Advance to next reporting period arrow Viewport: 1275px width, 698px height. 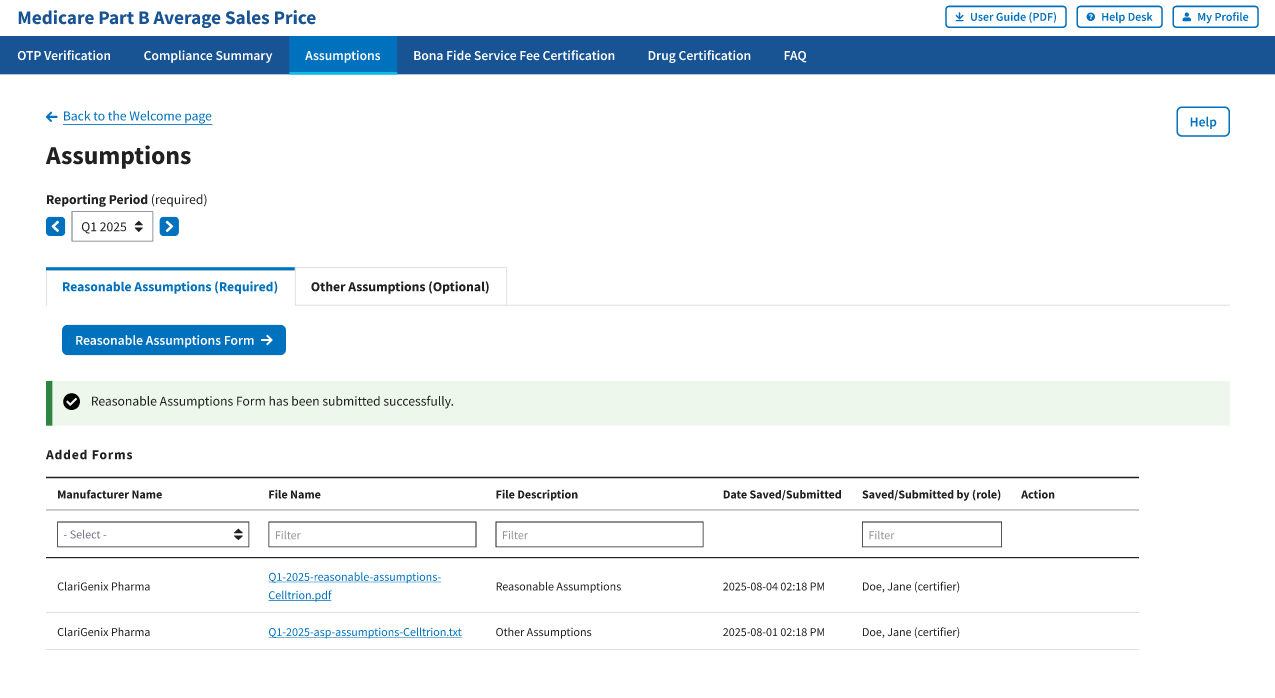pos(169,227)
